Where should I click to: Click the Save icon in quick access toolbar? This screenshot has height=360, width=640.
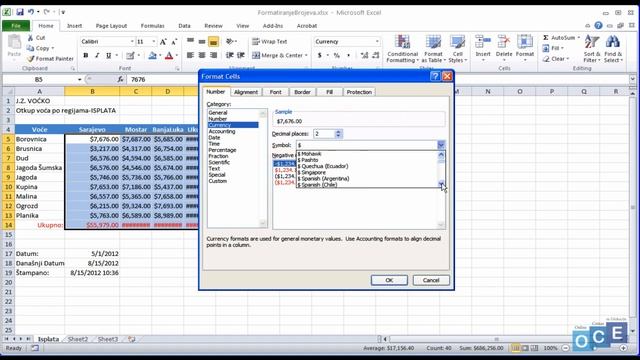[x=20, y=12]
